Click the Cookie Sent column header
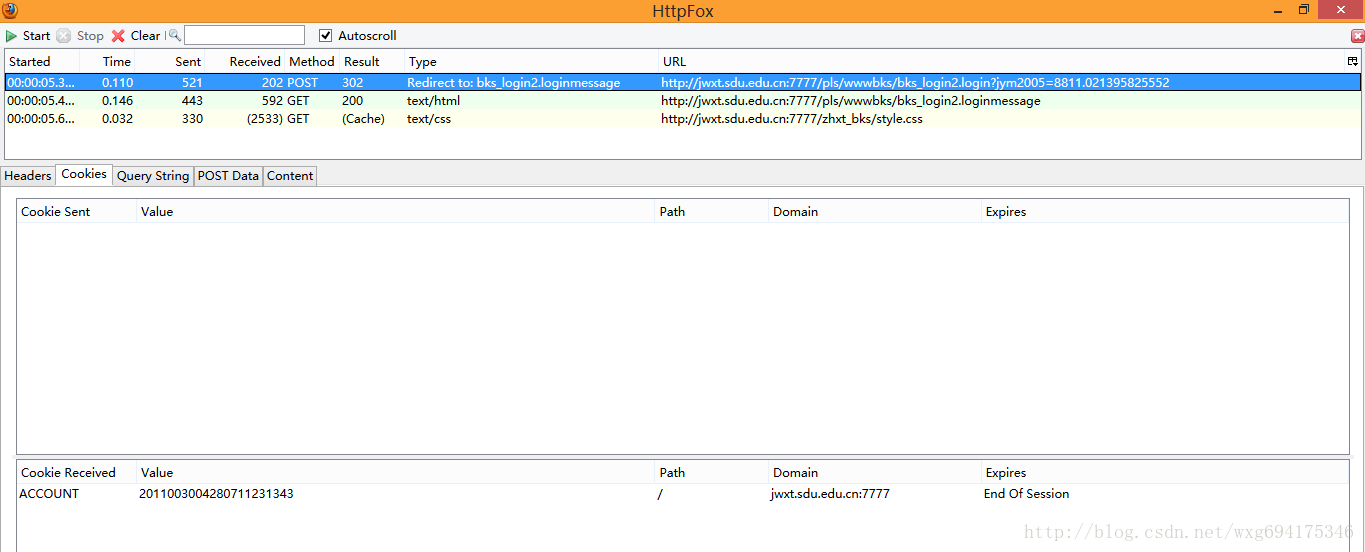This screenshot has width=1365, height=552. [x=76, y=211]
